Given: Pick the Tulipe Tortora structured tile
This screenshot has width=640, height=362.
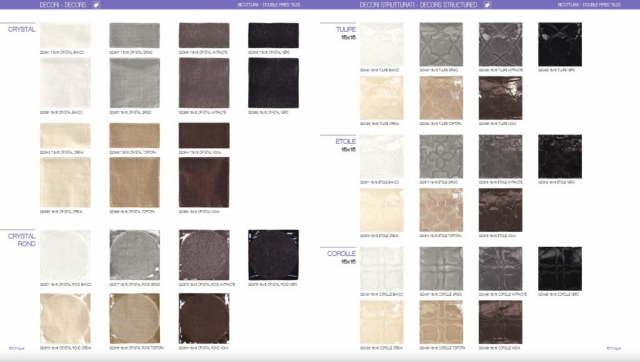Looking at the screenshot, I should pos(441,98).
